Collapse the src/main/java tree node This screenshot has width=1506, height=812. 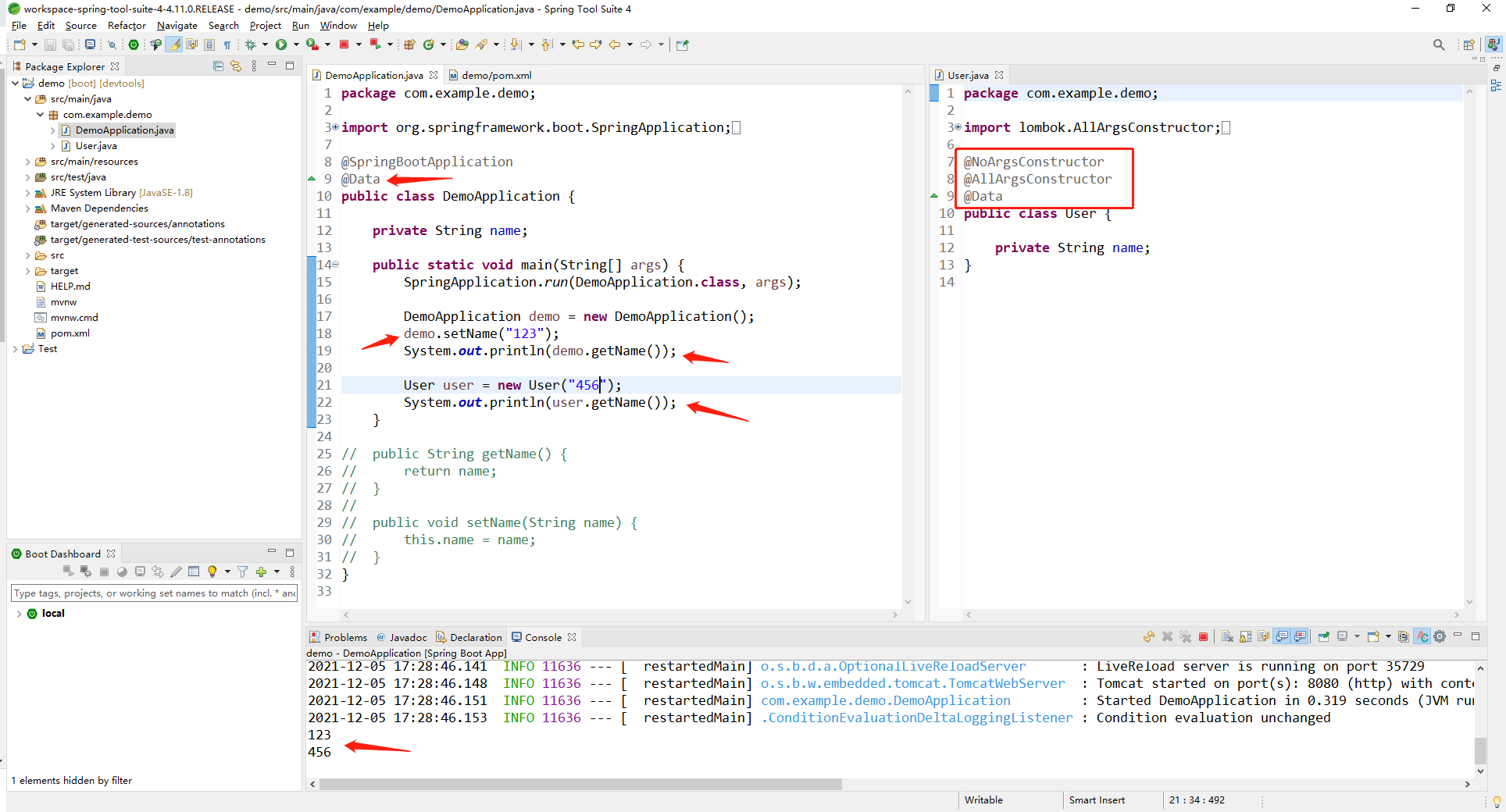[x=28, y=99]
